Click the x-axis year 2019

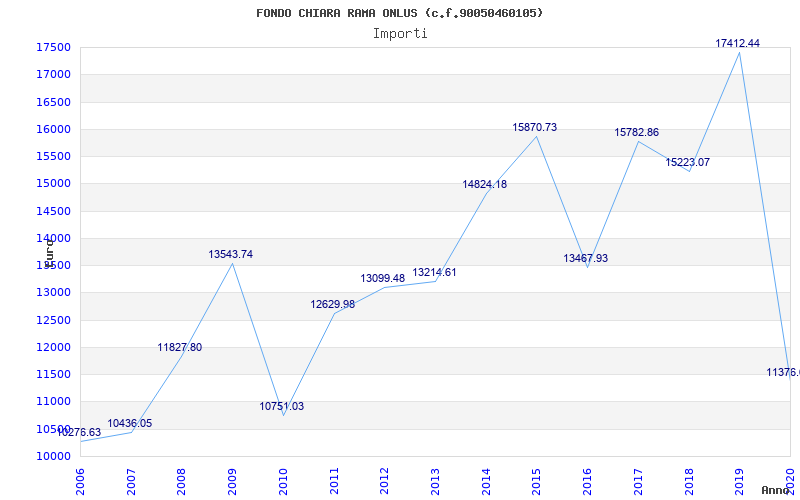(740, 482)
